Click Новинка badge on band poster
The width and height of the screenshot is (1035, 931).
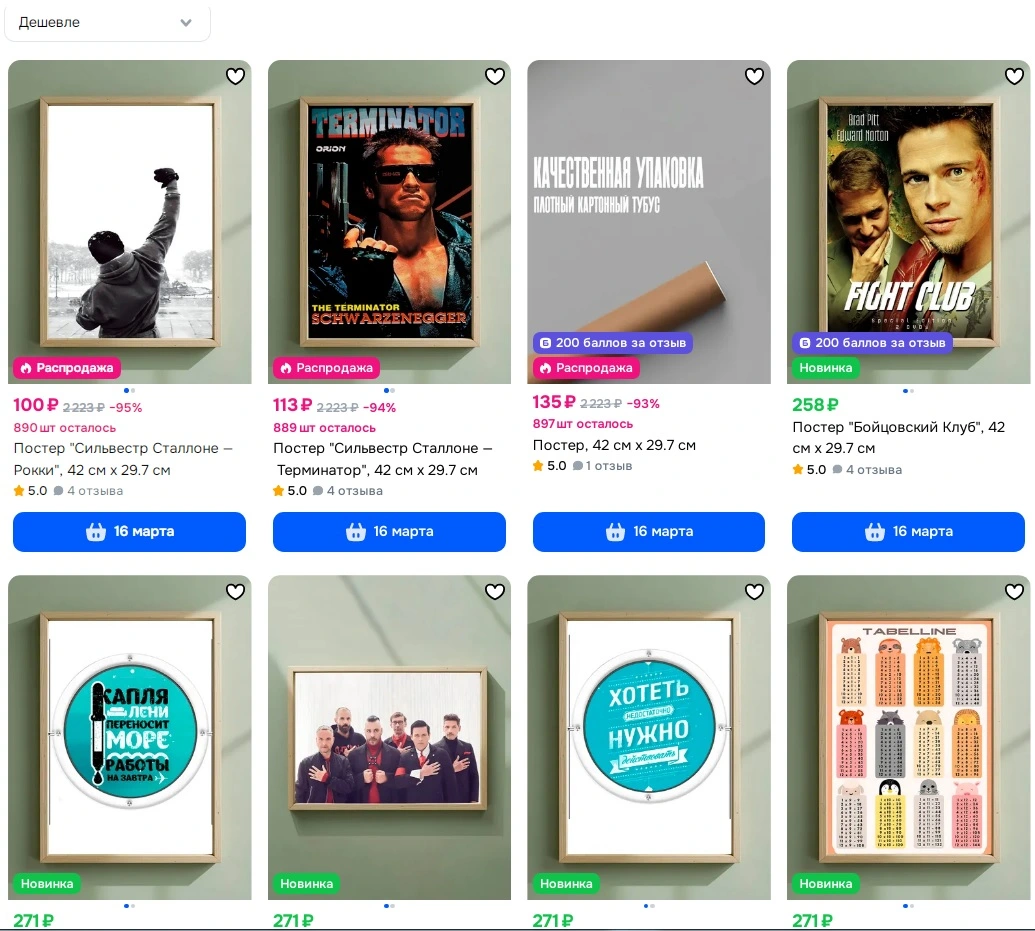[x=306, y=883]
